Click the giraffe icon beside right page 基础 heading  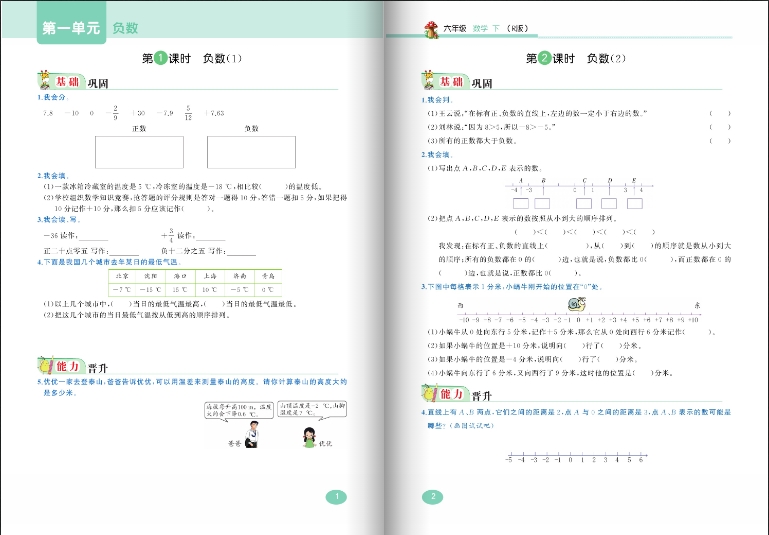[430, 81]
